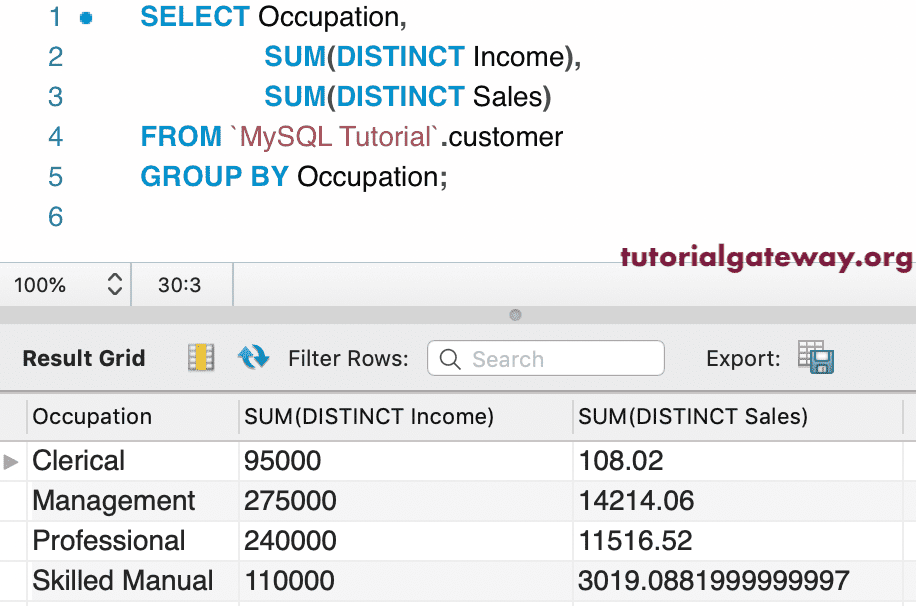Select the Result Grid tab label
The width and height of the screenshot is (916, 606).
tap(84, 358)
